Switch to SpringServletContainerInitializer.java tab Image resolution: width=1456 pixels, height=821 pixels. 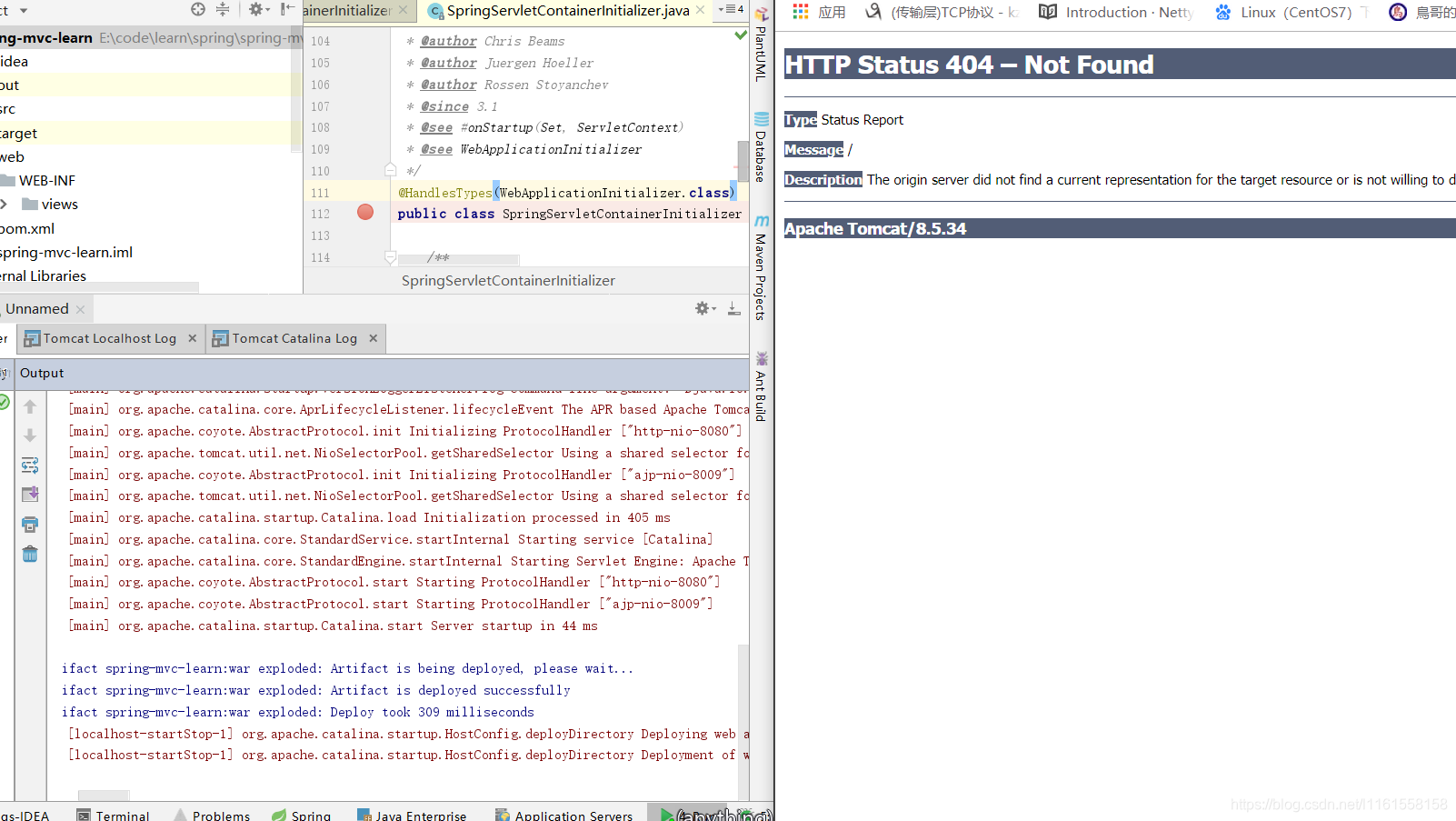[x=568, y=11]
